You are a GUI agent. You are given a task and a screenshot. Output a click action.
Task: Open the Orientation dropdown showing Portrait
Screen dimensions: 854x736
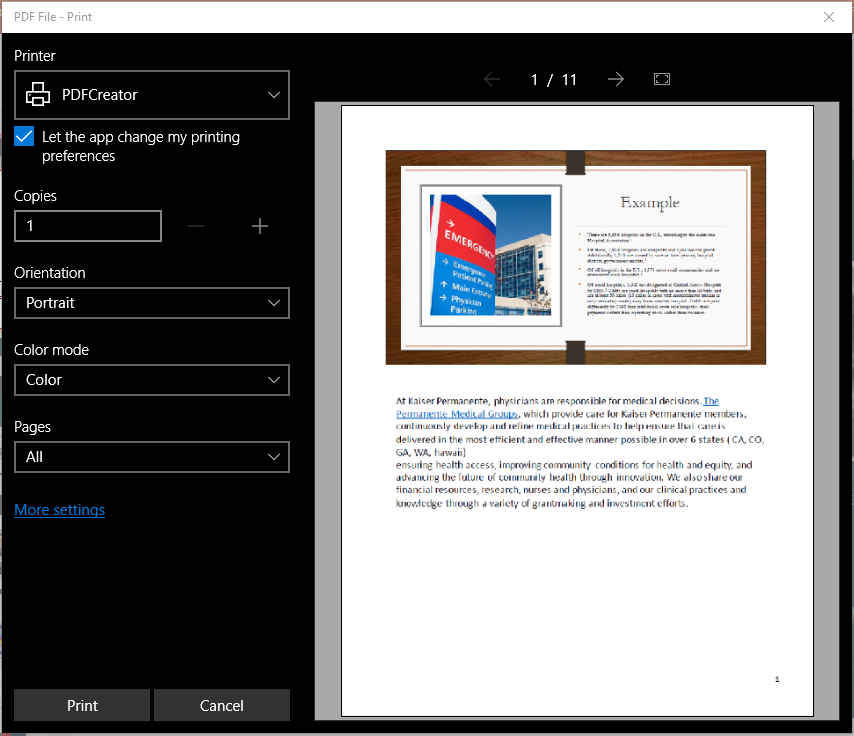pos(152,303)
